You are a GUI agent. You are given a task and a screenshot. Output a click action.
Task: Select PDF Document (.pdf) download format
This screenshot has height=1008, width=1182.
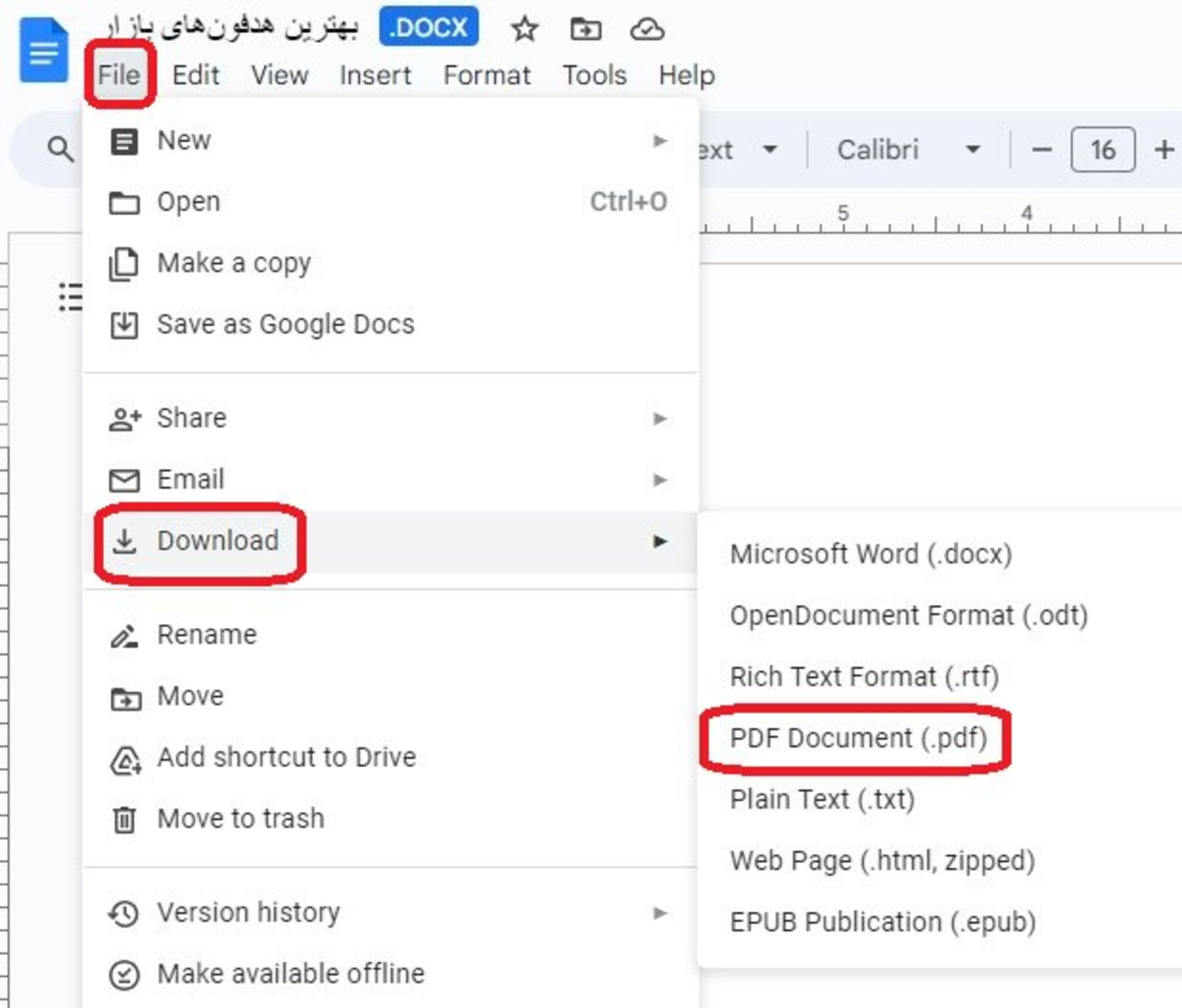pos(858,738)
